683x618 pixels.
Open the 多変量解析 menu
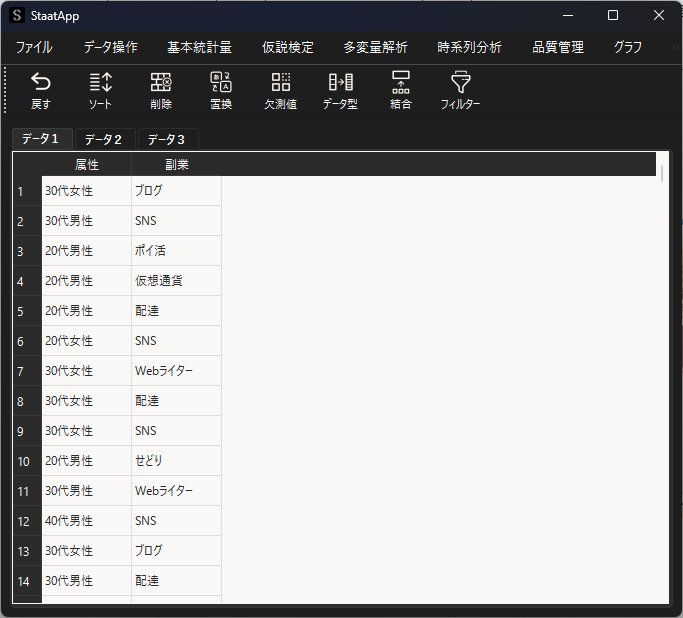(x=375, y=47)
